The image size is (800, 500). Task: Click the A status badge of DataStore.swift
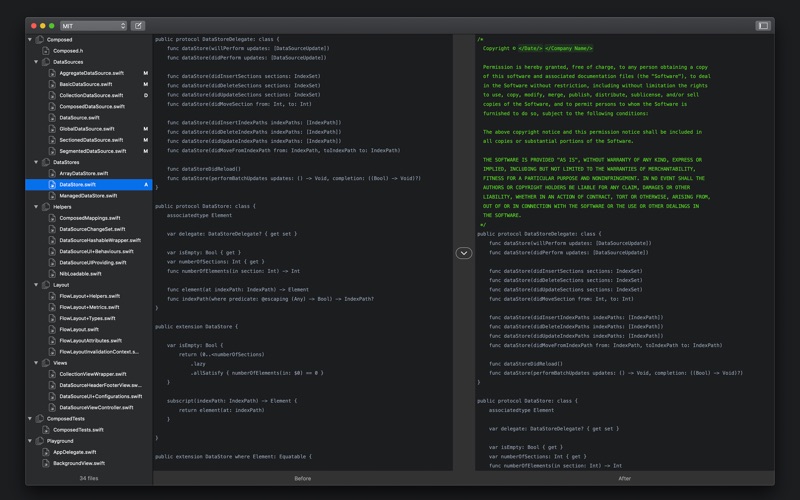[146, 185]
